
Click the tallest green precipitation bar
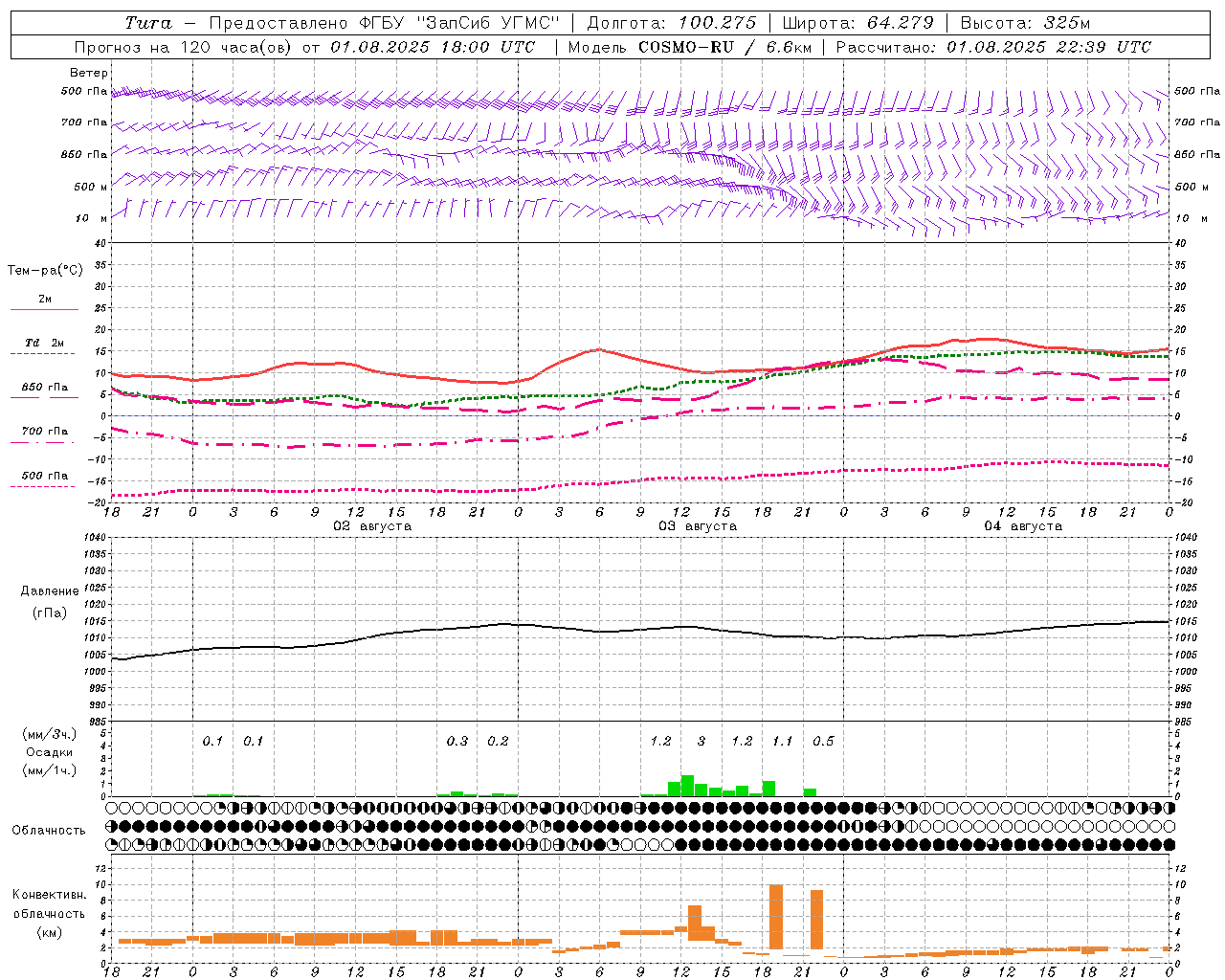(x=687, y=786)
